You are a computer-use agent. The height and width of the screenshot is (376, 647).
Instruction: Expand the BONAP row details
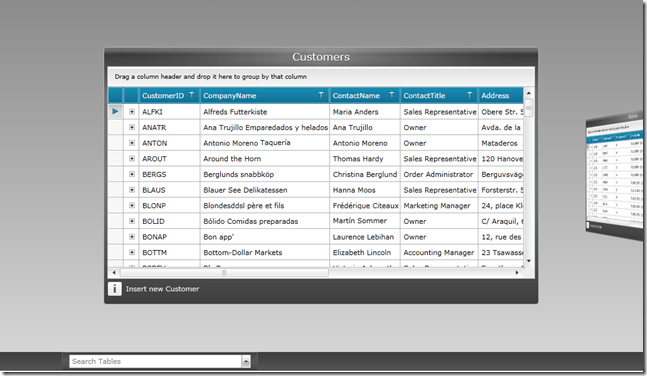[132, 236]
